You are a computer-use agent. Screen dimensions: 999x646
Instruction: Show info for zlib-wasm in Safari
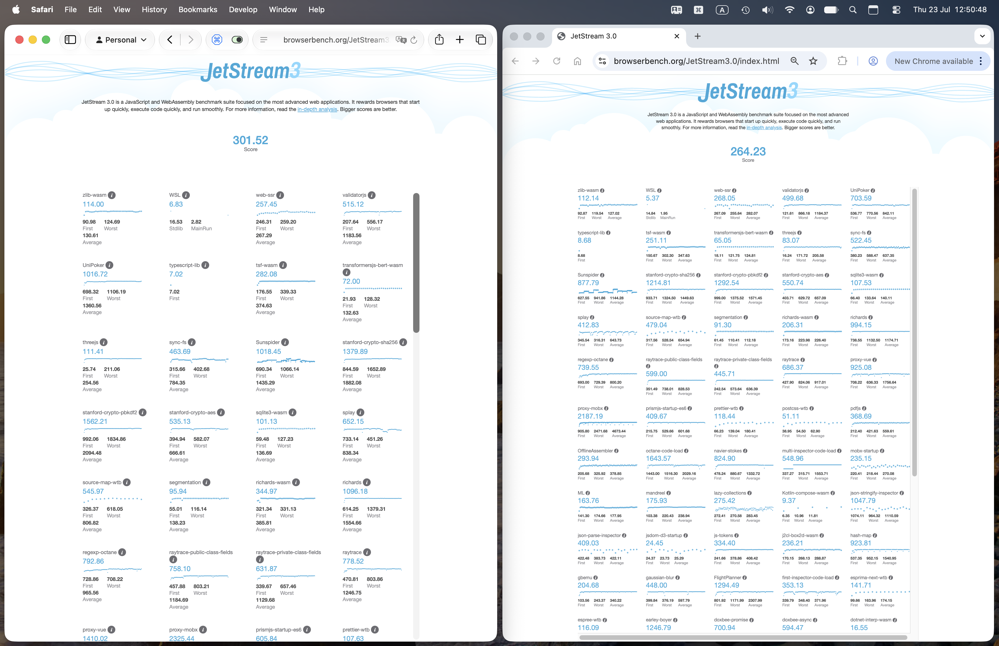pyautogui.click(x=111, y=196)
